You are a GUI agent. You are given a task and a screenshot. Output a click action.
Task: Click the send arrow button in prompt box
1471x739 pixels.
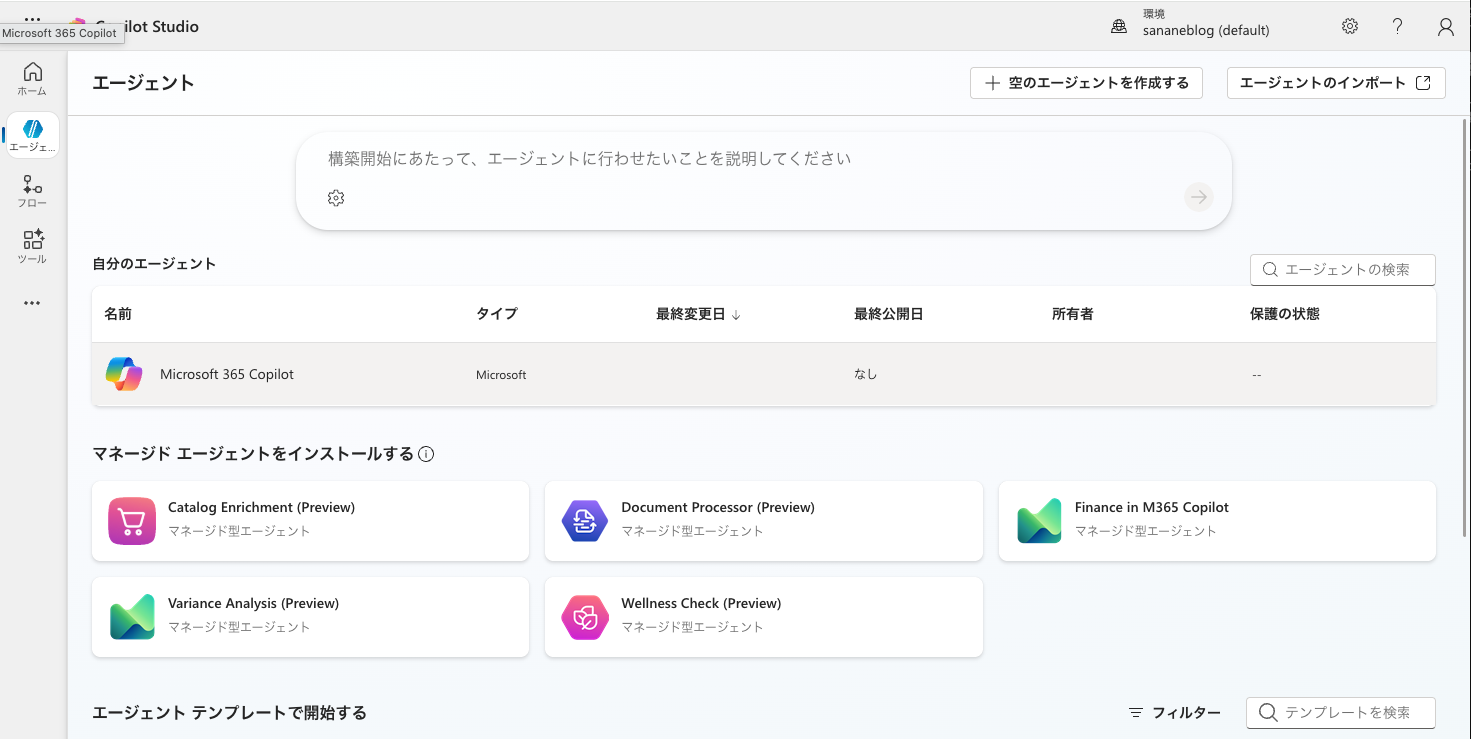click(1199, 197)
